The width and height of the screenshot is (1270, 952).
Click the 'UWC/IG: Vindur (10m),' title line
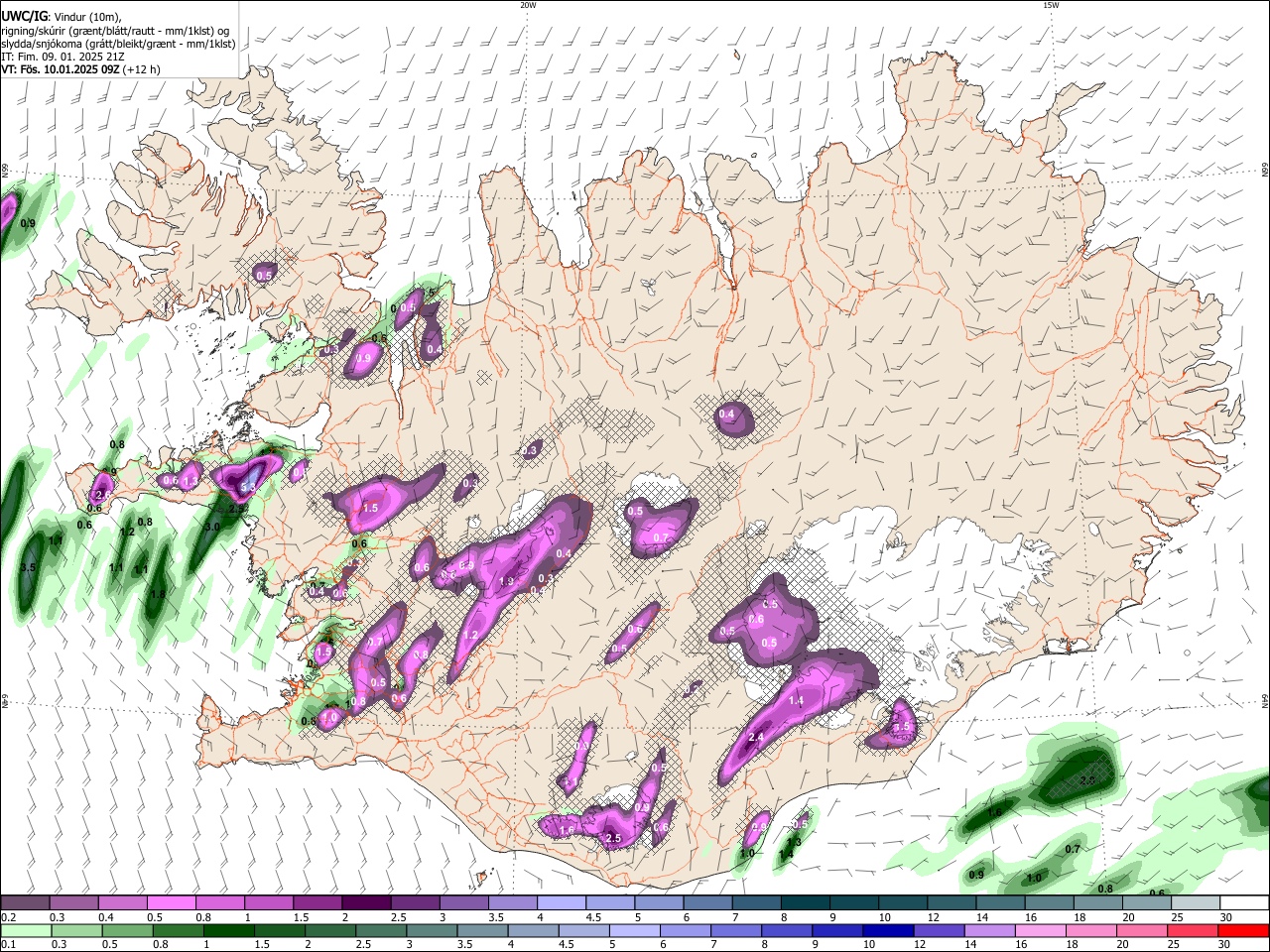coord(62,17)
